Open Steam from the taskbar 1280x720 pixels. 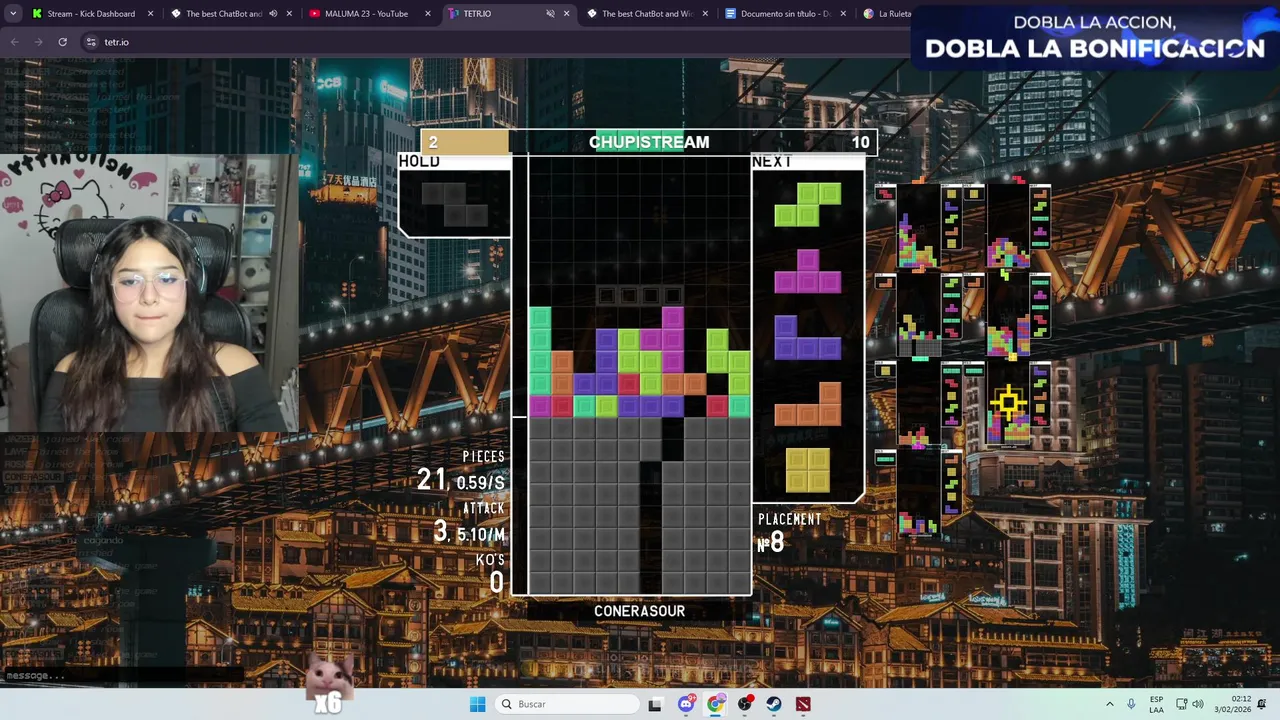(774, 704)
